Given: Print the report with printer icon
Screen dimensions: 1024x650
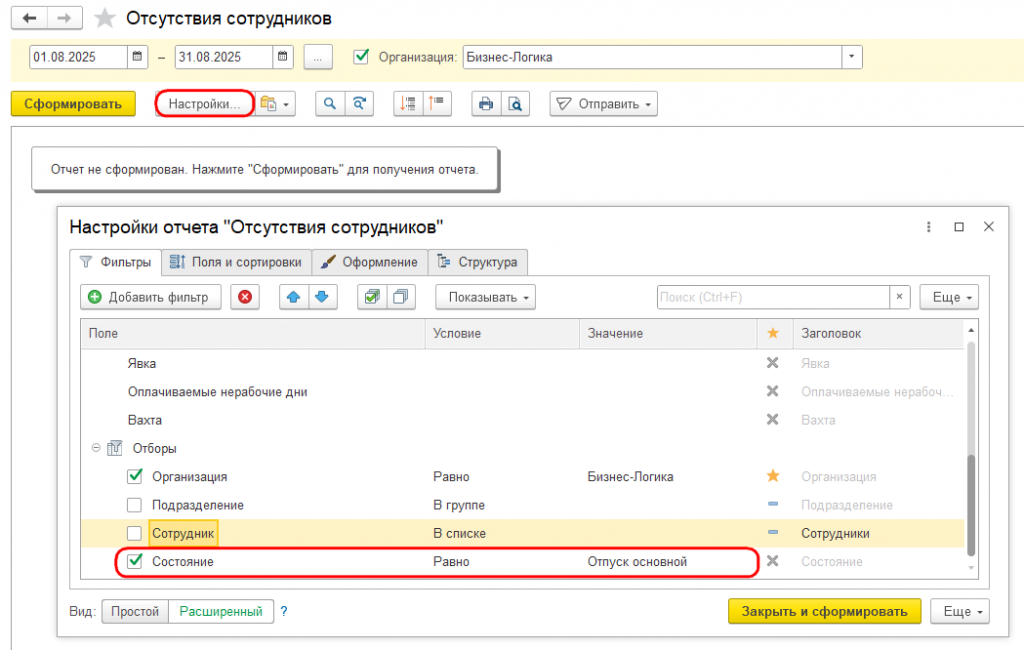Looking at the screenshot, I should pos(486,104).
